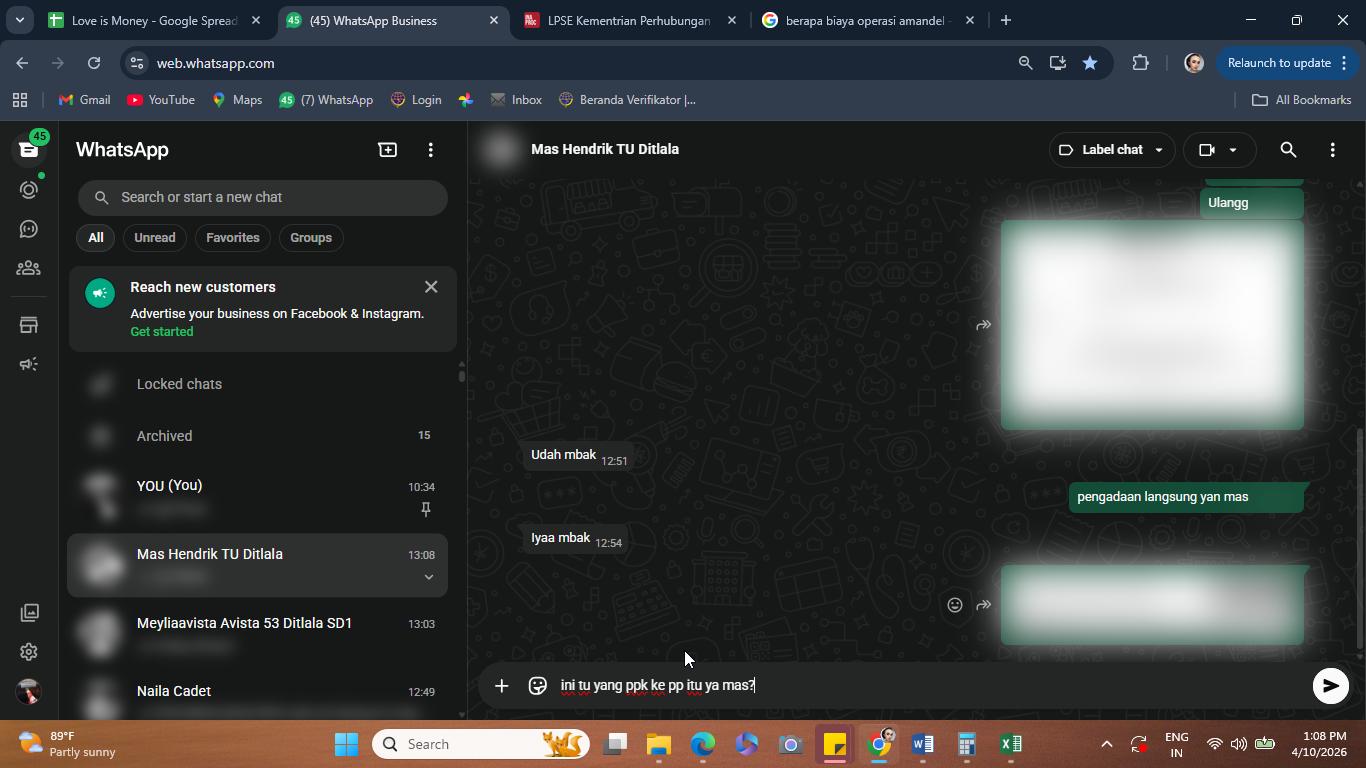
Task: Open the Status icon in WhatsApp sidebar
Action: (x=28, y=189)
